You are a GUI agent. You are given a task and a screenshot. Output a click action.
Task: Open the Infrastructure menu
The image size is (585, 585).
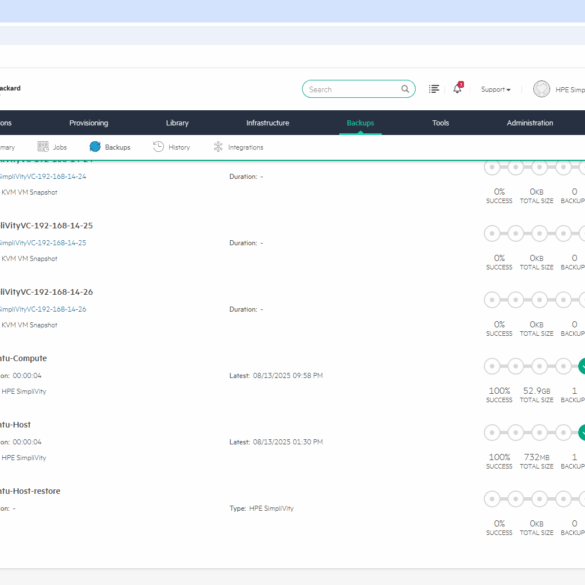[268, 123]
